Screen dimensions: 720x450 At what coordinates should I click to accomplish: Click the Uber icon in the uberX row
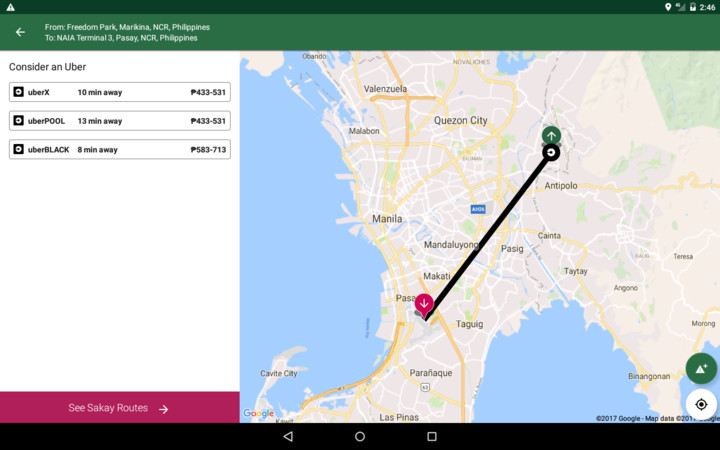[x=18, y=92]
